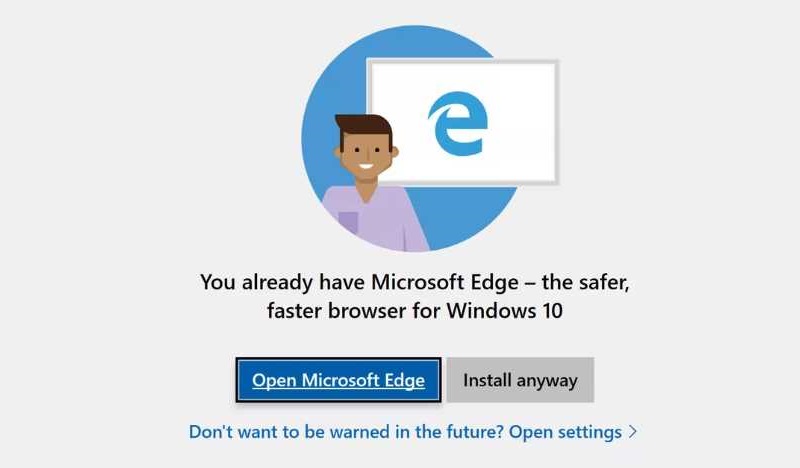
Task: Choose Install anyway
Action: click(520, 380)
